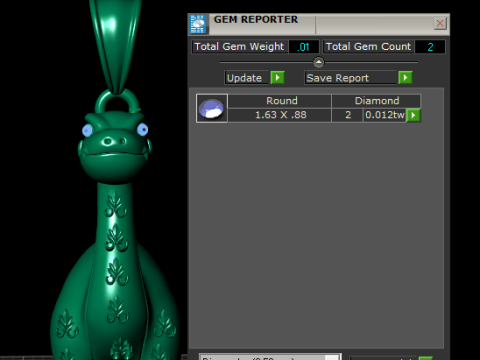Click the Round shape cell

coord(280,101)
